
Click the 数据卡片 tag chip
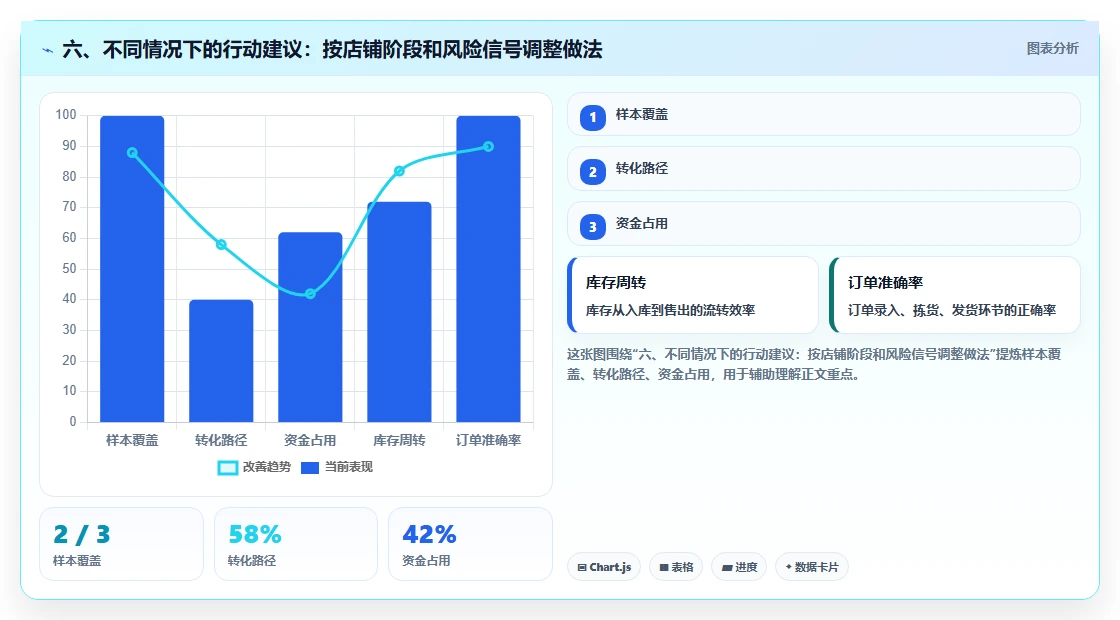812,566
